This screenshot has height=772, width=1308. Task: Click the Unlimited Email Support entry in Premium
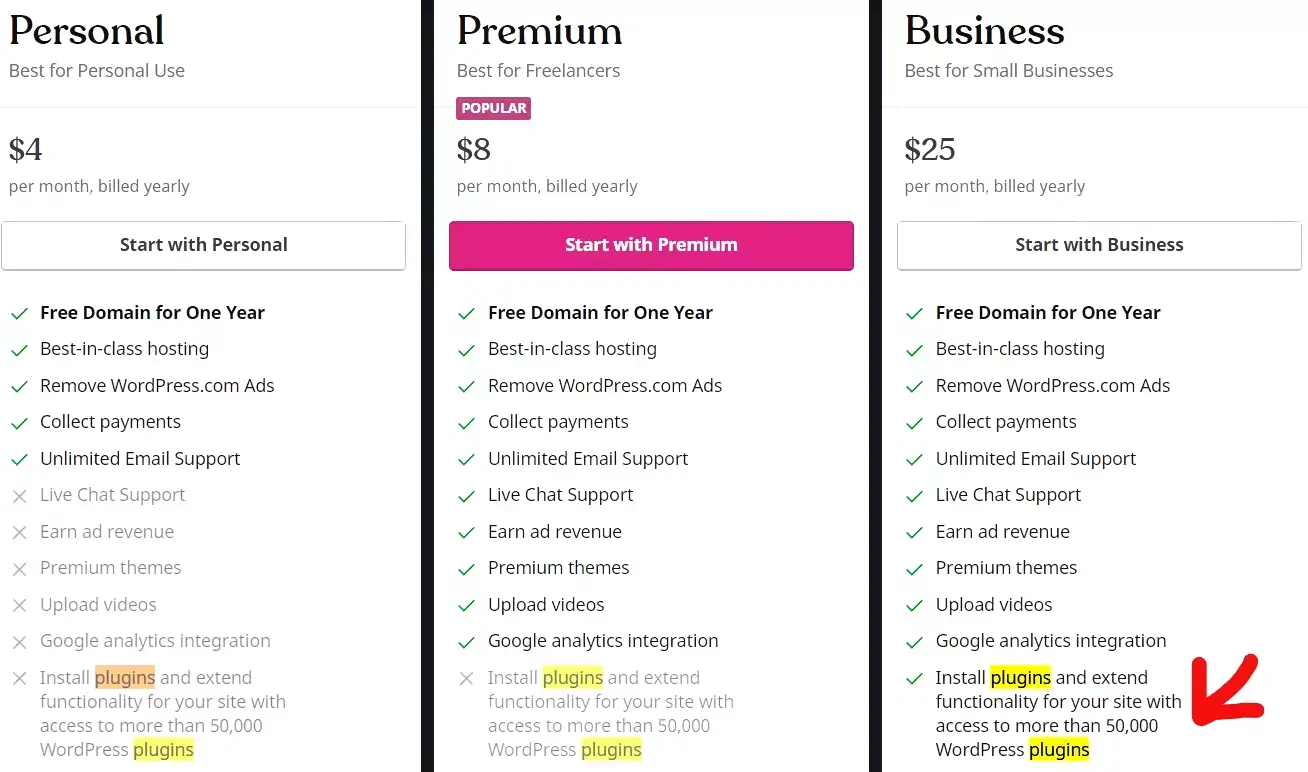click(x=588, y=458)
